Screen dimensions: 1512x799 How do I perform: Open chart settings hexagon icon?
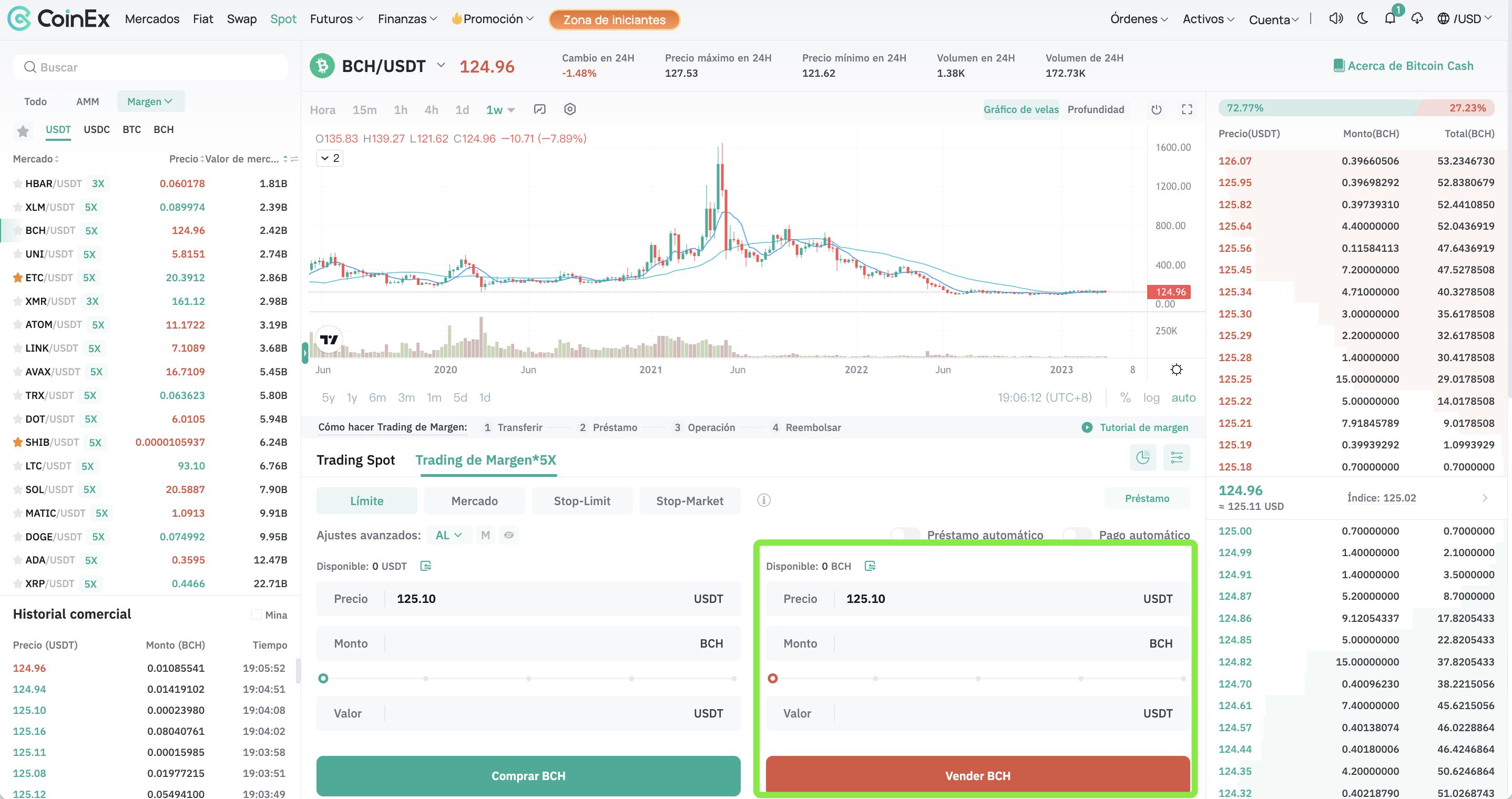point(570,109)
